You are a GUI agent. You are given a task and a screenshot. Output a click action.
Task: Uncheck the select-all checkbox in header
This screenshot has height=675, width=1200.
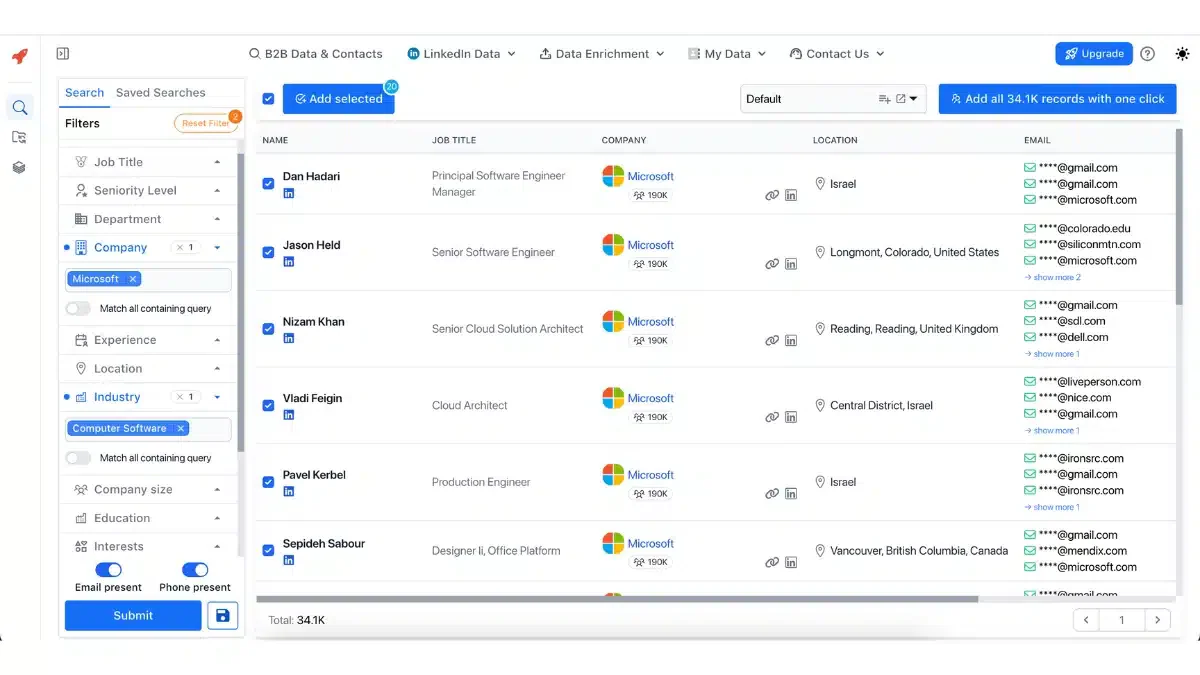coord(268,99)
